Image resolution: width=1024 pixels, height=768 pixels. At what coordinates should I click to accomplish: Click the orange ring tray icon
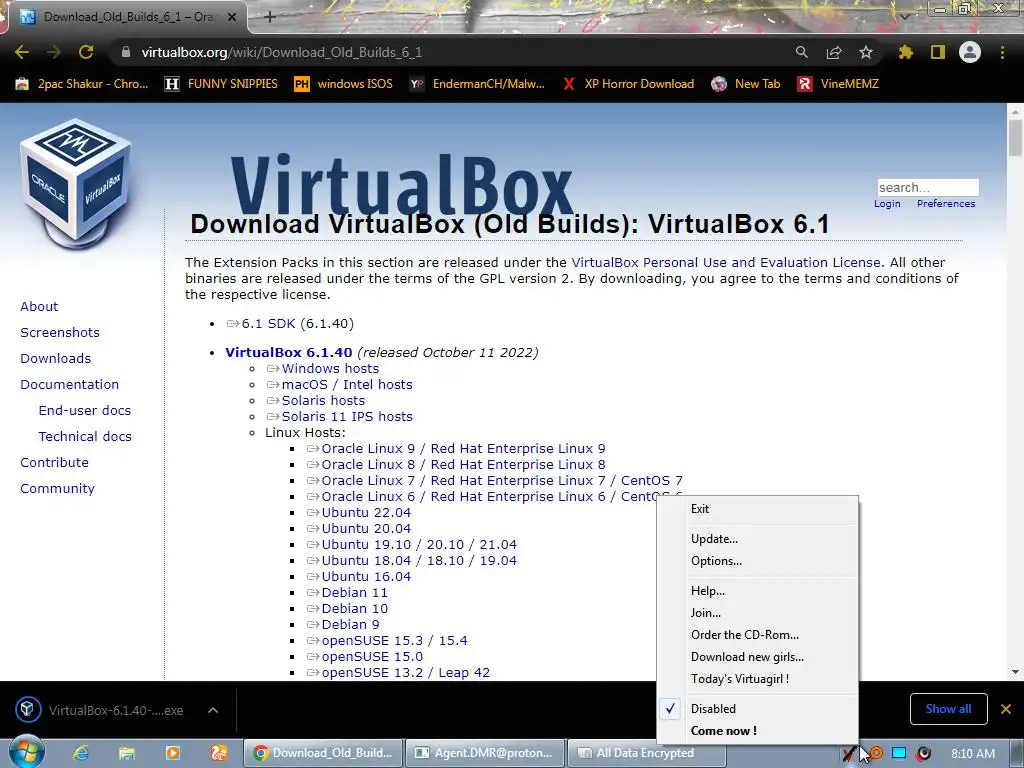pyautogui.click(x=876, y=754)
